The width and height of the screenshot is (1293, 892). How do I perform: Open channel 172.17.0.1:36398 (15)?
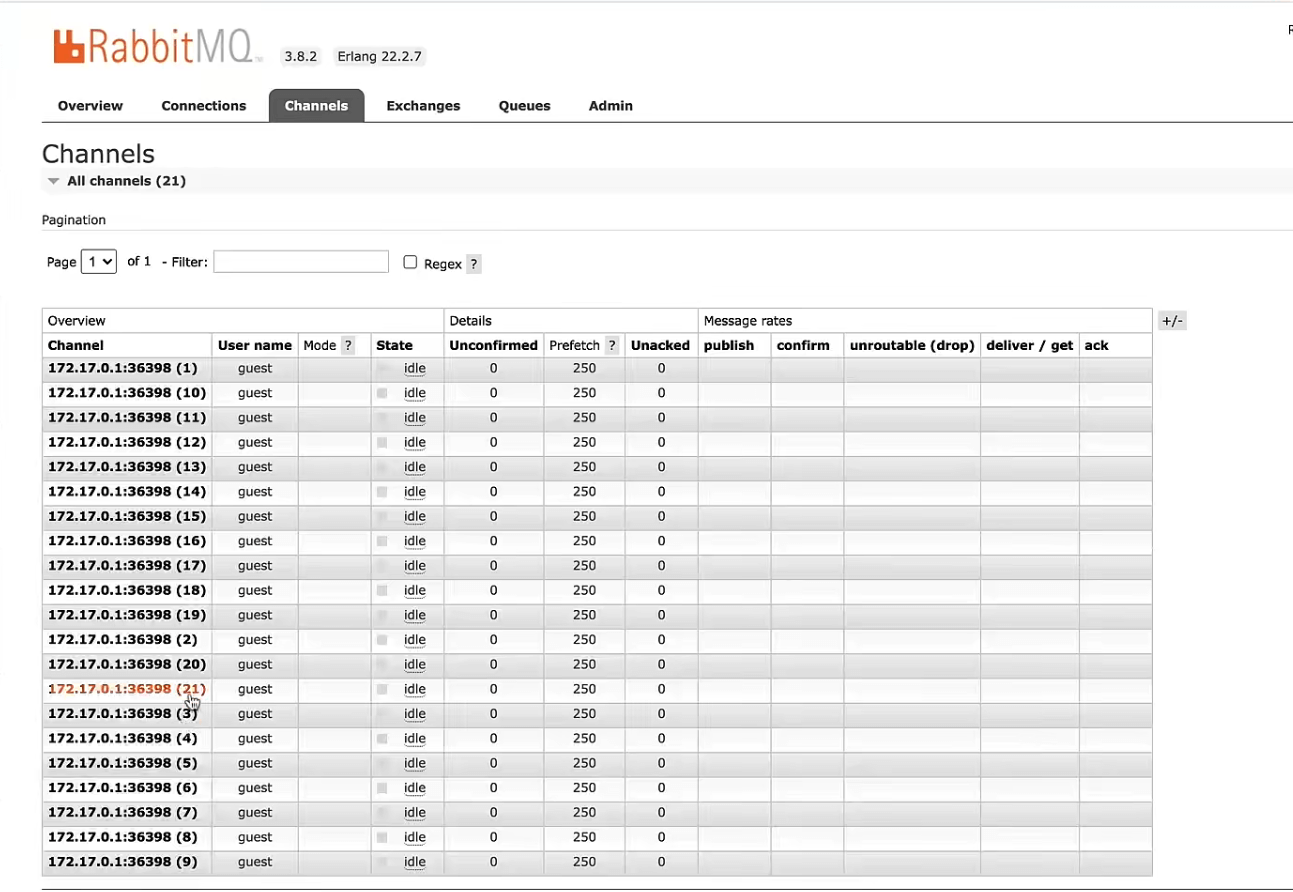[127, 516]
